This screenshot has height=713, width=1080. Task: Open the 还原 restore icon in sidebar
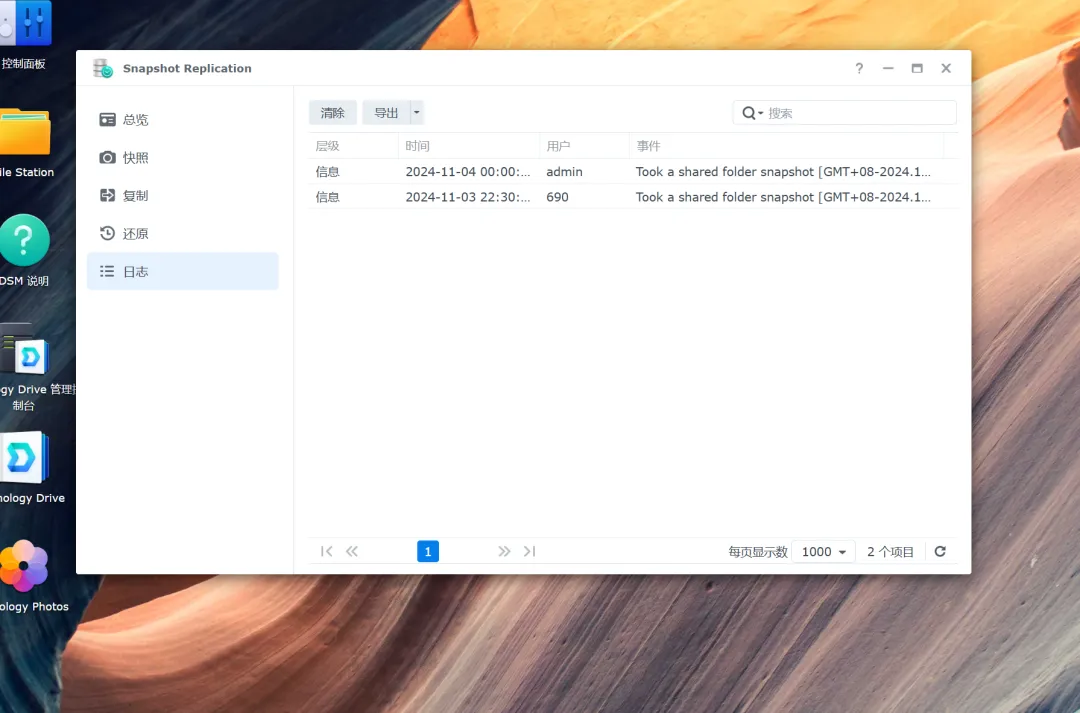108,234
